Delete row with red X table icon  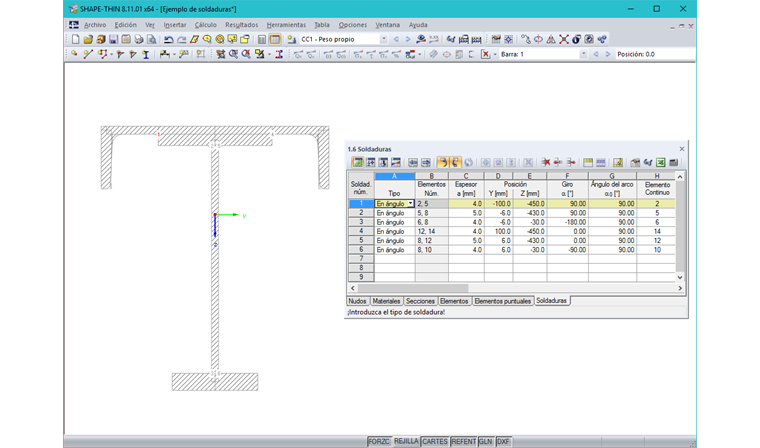pyautogui.click(x=545, y=162)
